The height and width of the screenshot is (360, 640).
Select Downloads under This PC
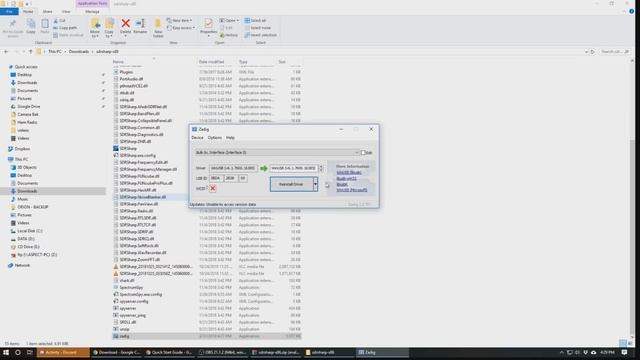coord(27,191)
